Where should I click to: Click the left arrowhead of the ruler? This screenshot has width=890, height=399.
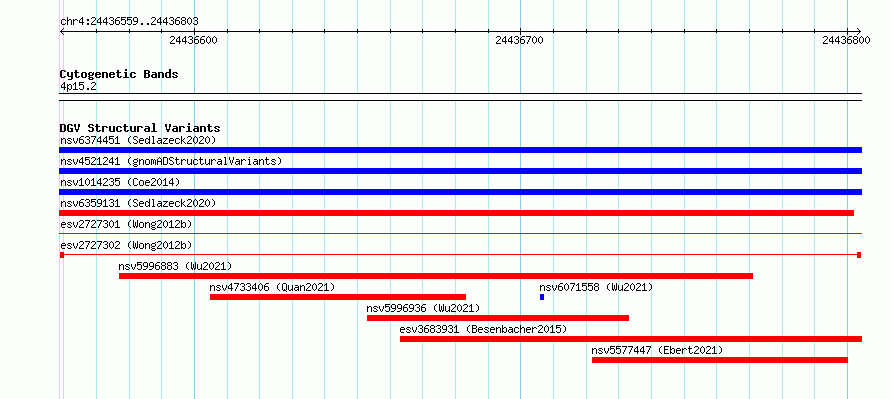pos(62,31)
